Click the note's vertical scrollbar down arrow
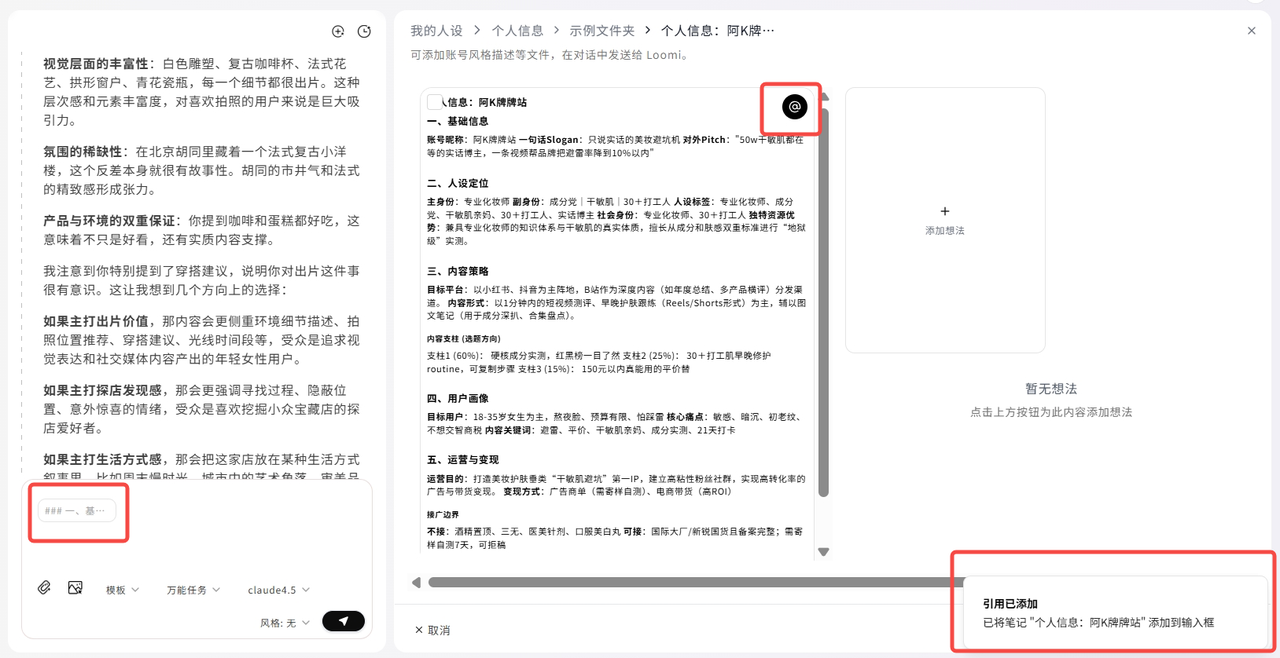 [823, 551]
